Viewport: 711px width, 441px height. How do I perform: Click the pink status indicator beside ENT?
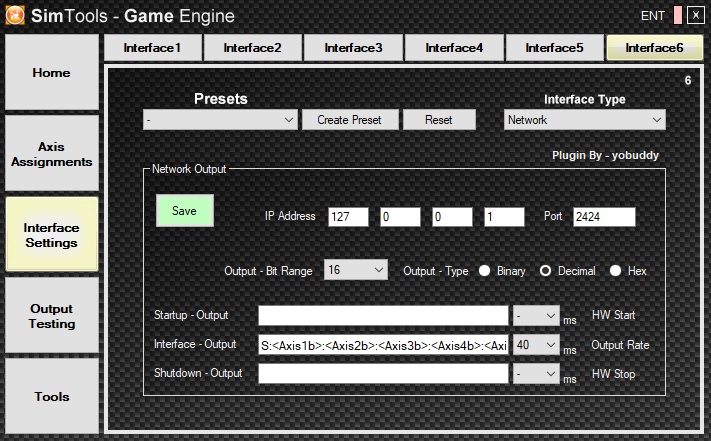click(x=677, y=15)
